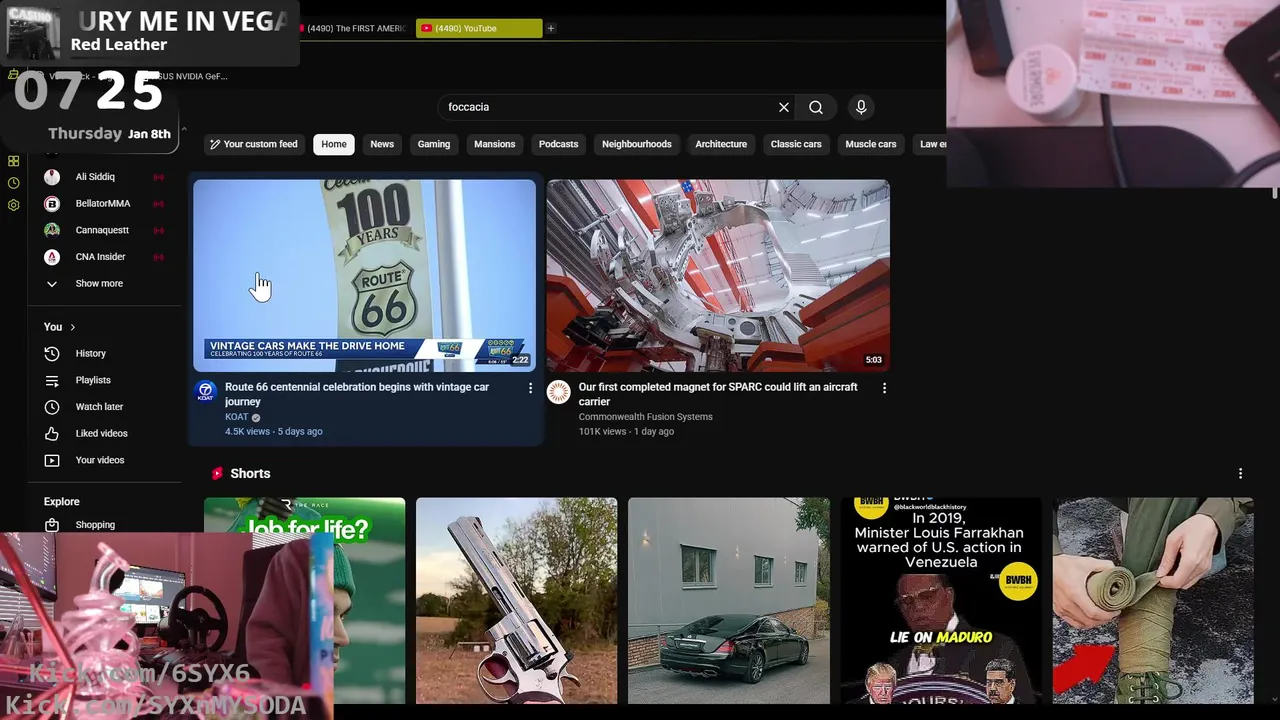Click the History clock icon in the sidebar

tap(52, 353)
